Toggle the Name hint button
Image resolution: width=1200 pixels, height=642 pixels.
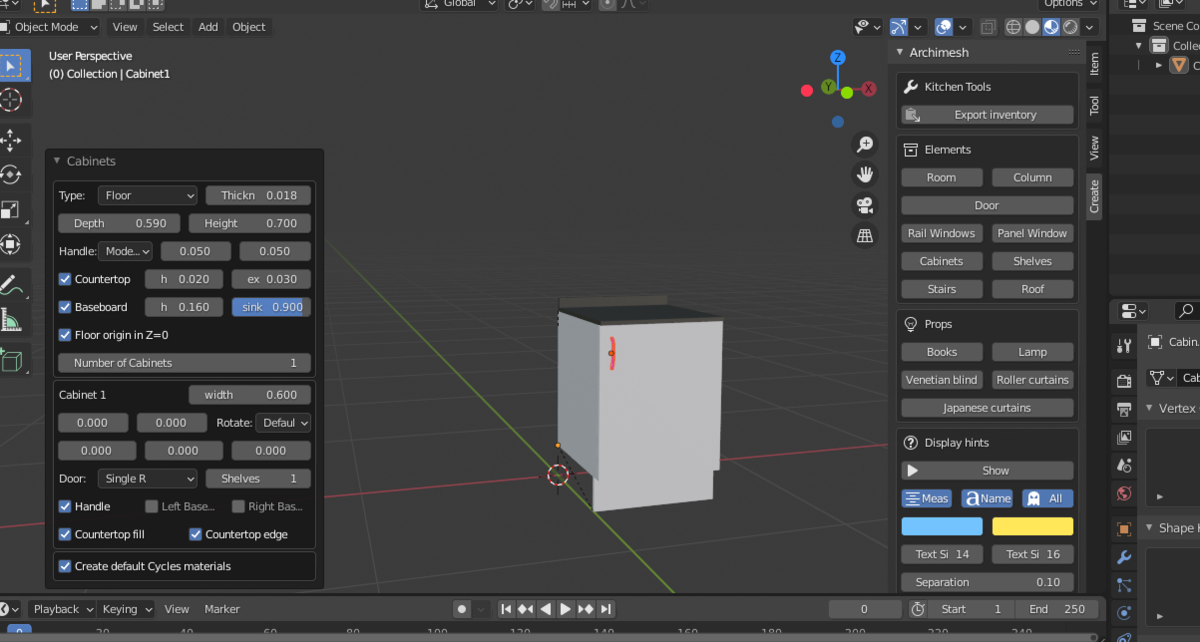[x=987, y=498]
